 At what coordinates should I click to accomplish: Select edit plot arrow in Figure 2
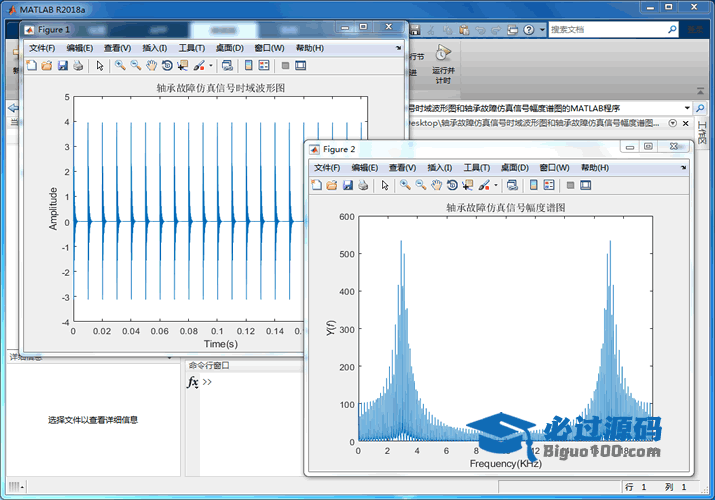385,185
